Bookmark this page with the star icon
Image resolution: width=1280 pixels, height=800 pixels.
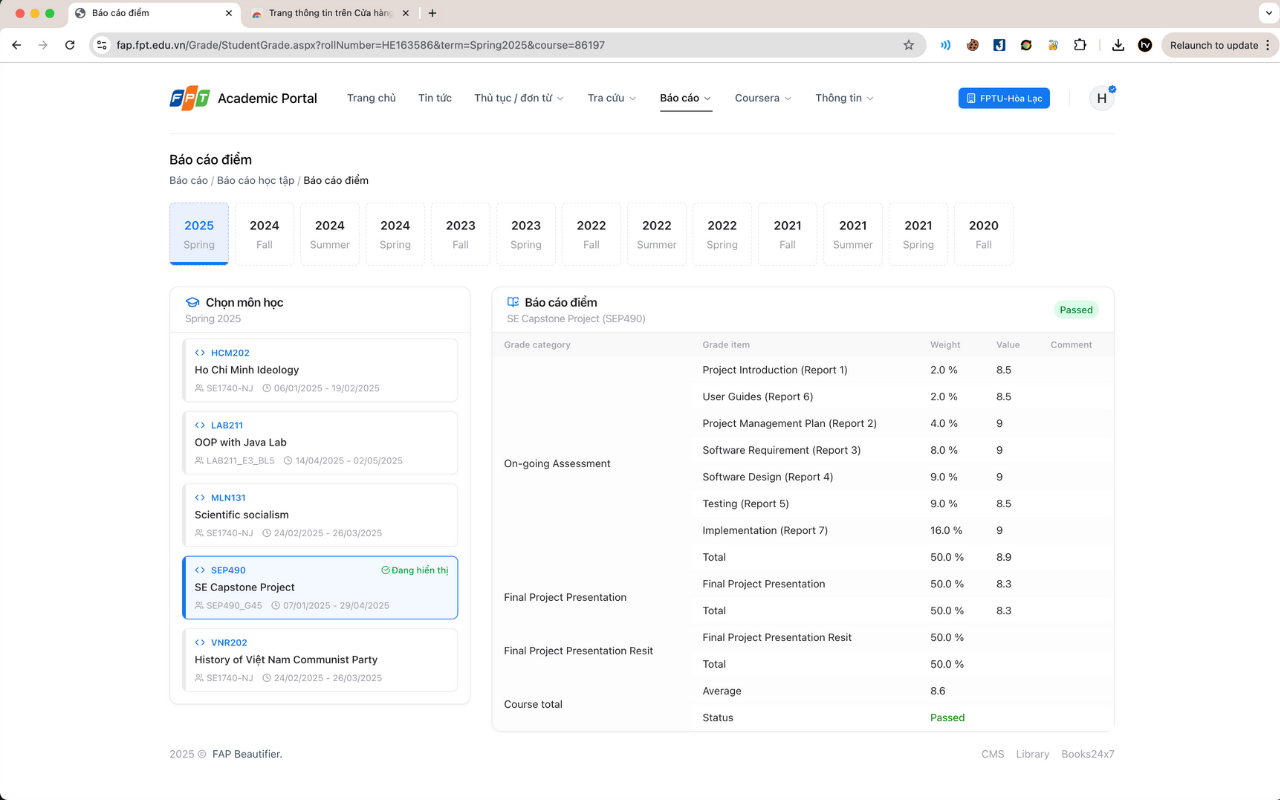pyautogui.click(x=908, y=45)
